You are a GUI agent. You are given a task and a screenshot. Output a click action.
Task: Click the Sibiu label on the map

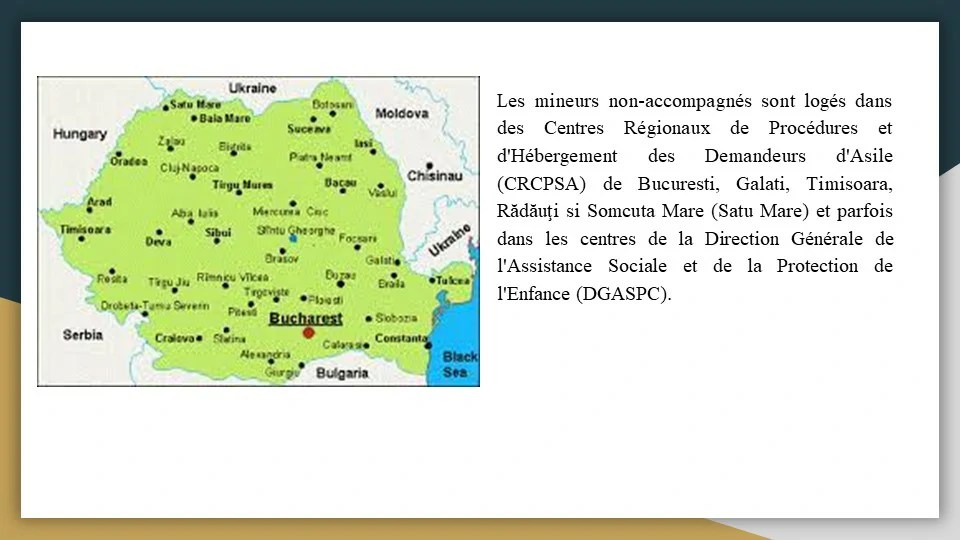[x=217, y=232]
